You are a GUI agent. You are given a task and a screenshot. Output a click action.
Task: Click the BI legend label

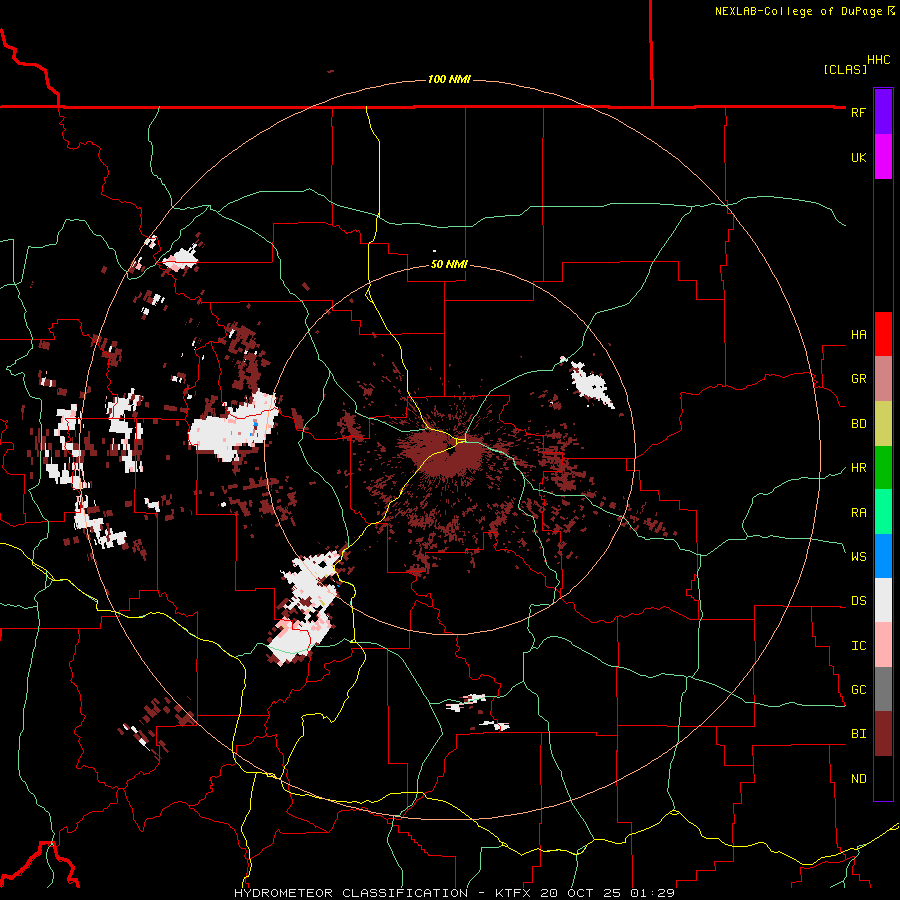coord(858,734)
